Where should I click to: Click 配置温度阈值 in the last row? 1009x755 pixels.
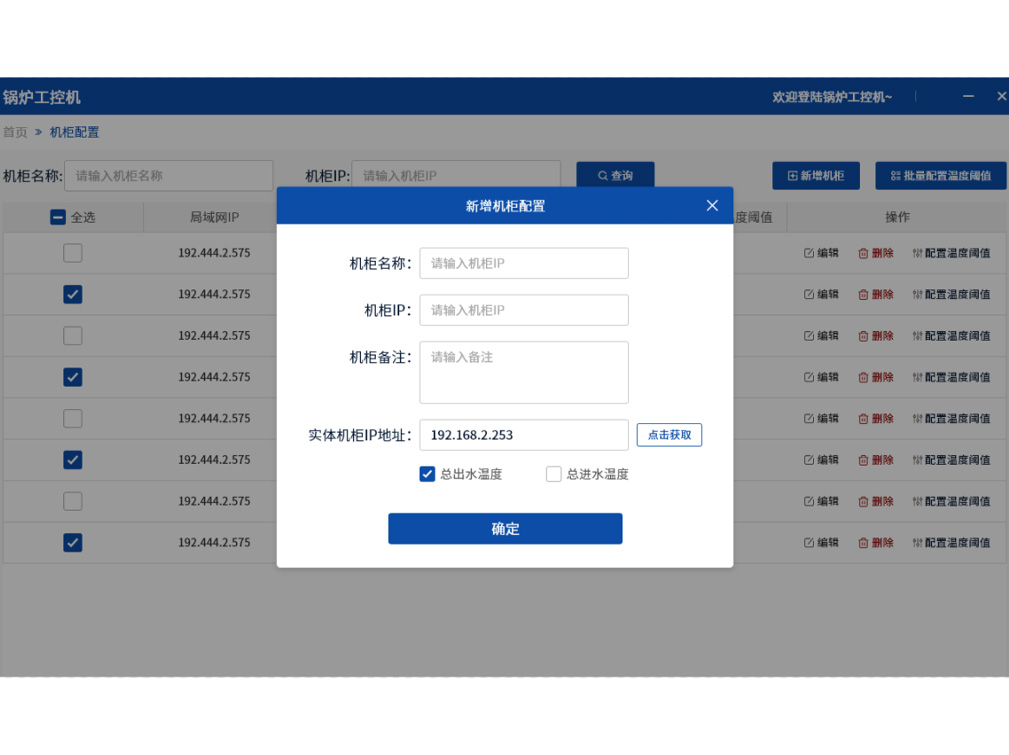click(x=951, y=543)
